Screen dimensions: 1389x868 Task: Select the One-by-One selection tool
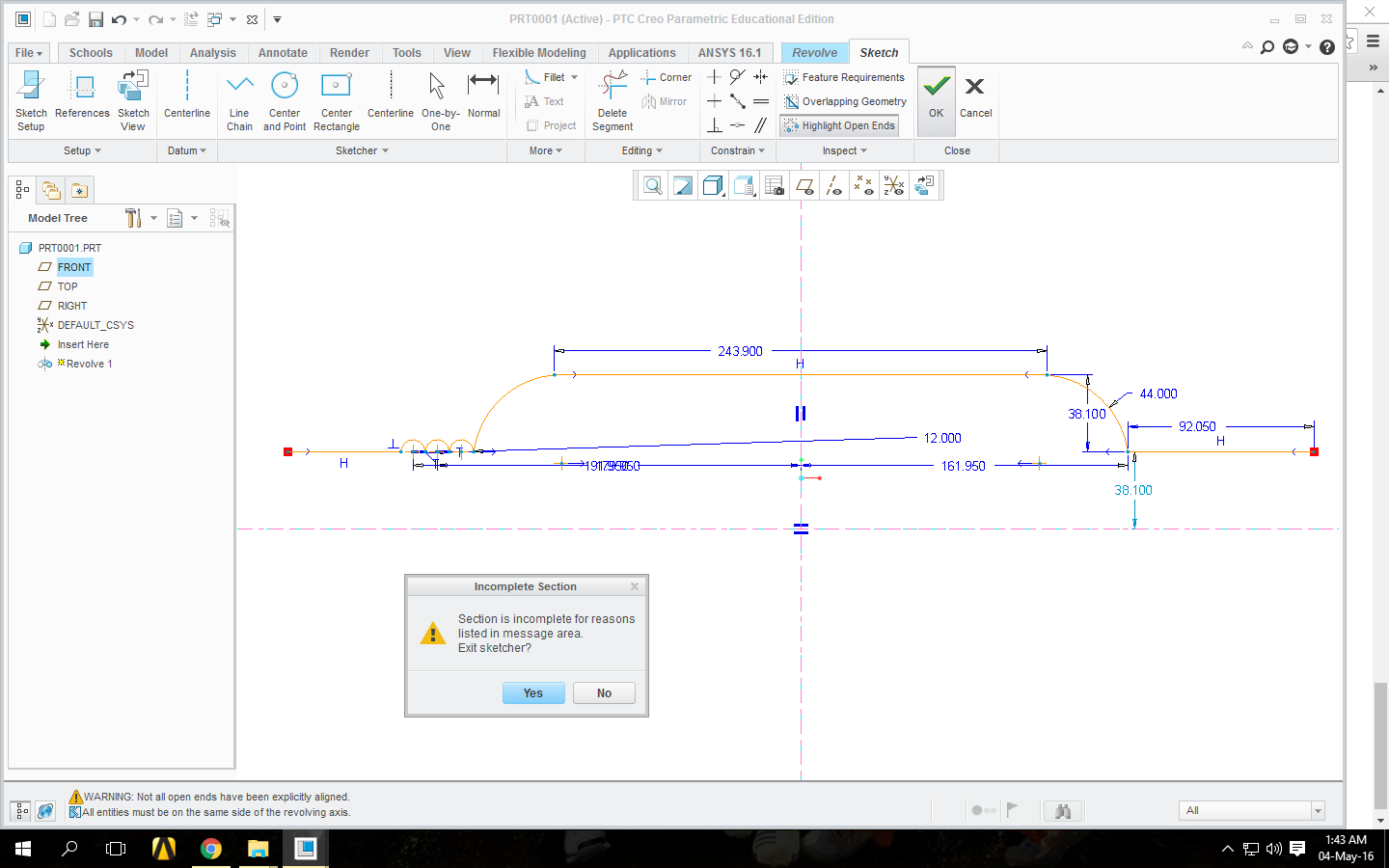coord(440,100)
